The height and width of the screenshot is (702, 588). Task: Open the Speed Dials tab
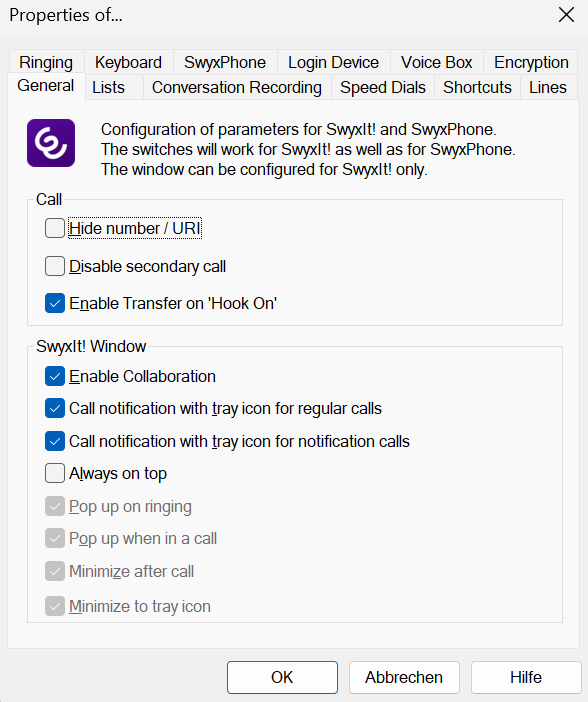click(383, 87)
